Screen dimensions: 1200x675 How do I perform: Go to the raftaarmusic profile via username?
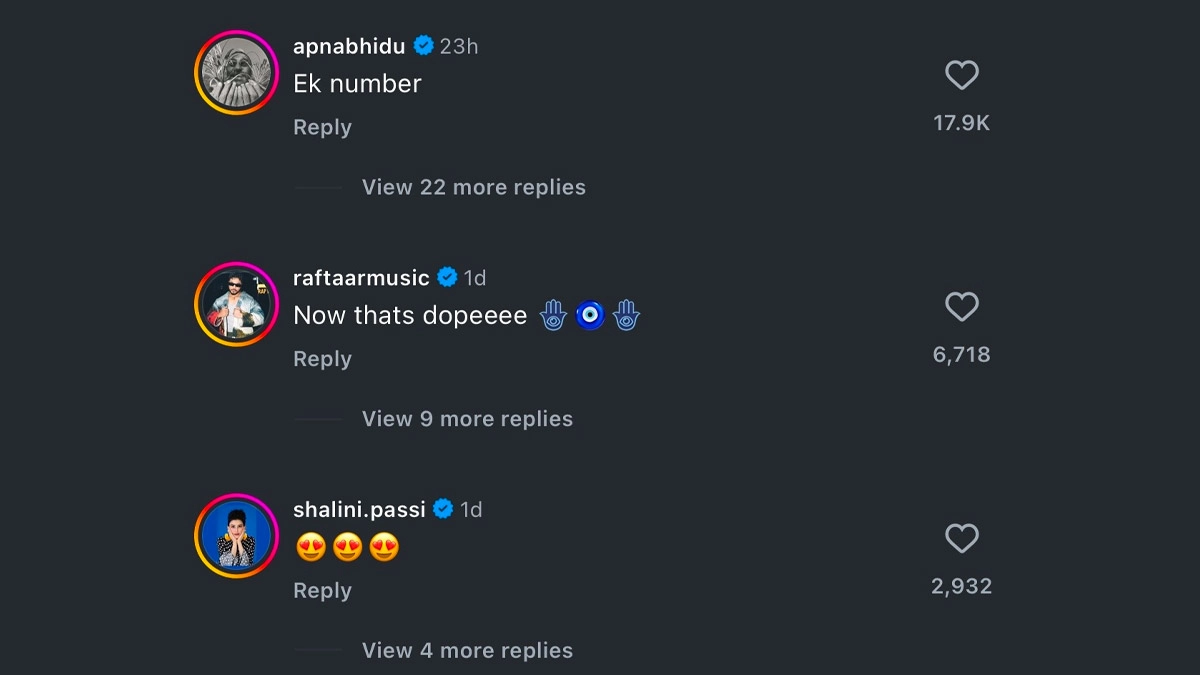click(x=361, y=278)
